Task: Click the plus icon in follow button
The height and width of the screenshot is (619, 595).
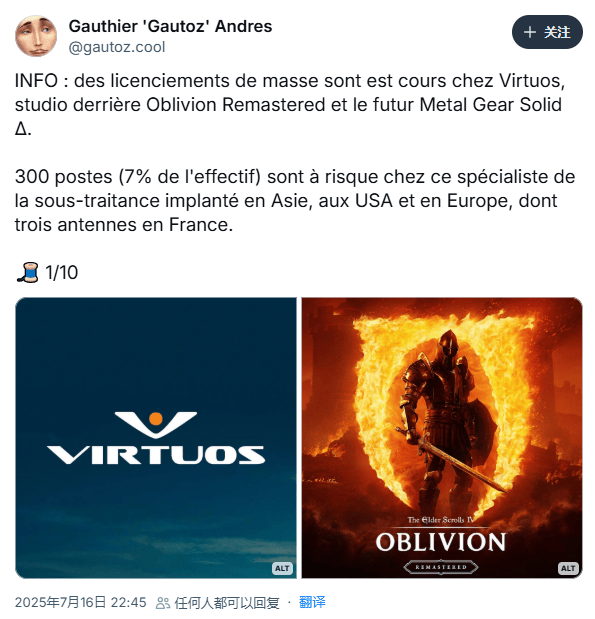Action: (x=529, y=32)
